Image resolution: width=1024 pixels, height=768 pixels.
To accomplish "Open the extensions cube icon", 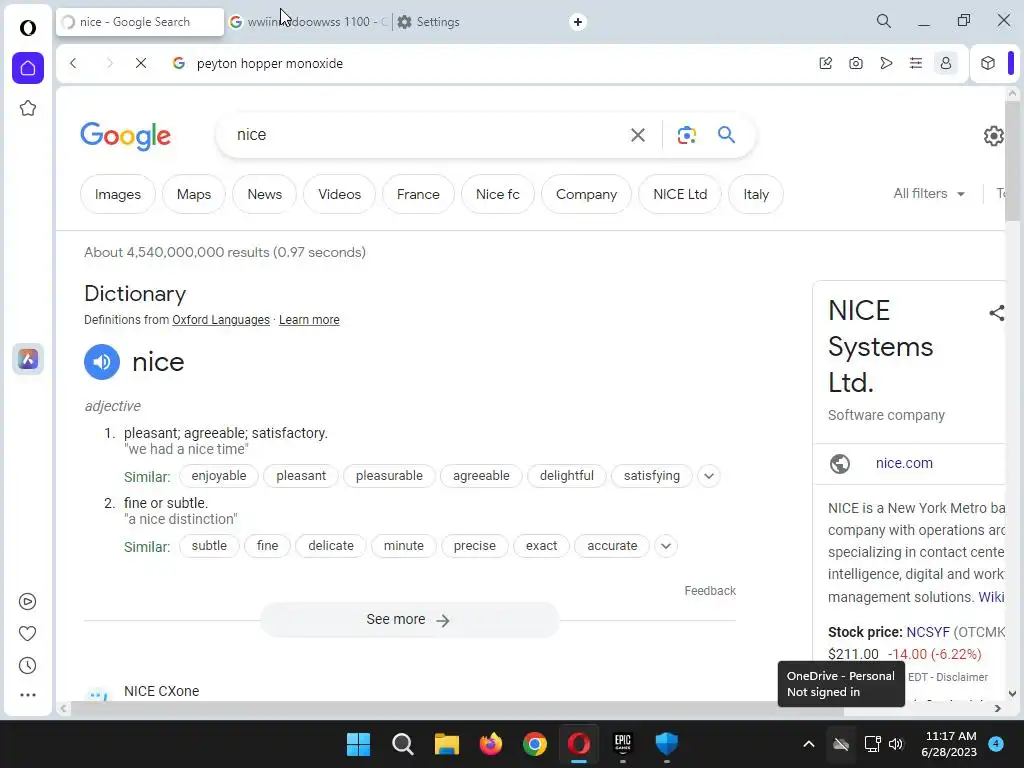I will (x=988, y=63).
